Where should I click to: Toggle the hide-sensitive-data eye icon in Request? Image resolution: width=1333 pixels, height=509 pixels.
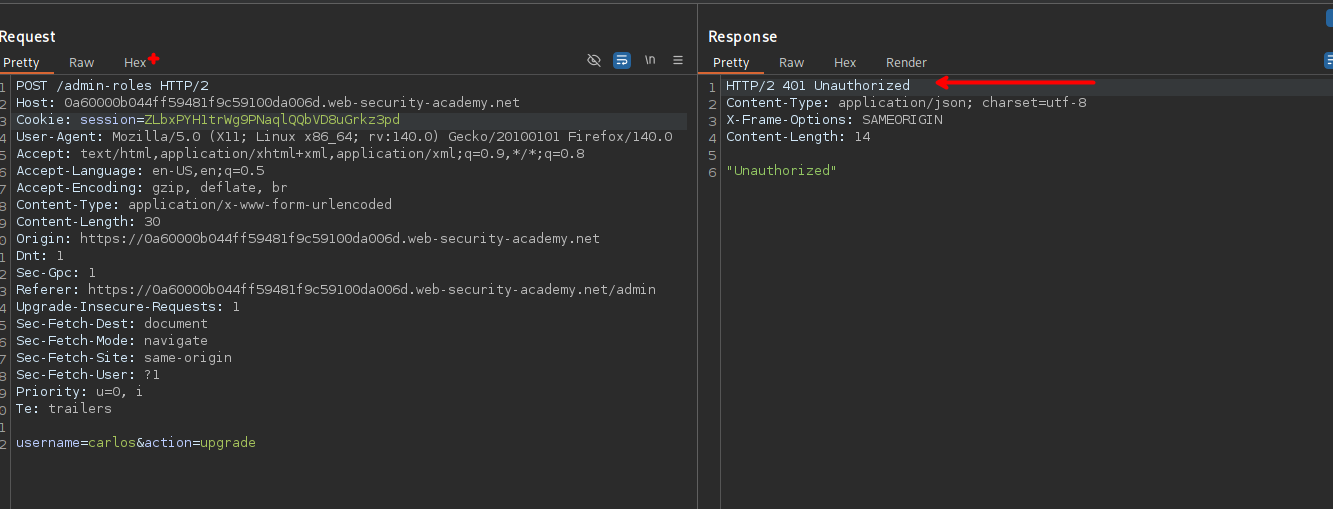(594, 60)
